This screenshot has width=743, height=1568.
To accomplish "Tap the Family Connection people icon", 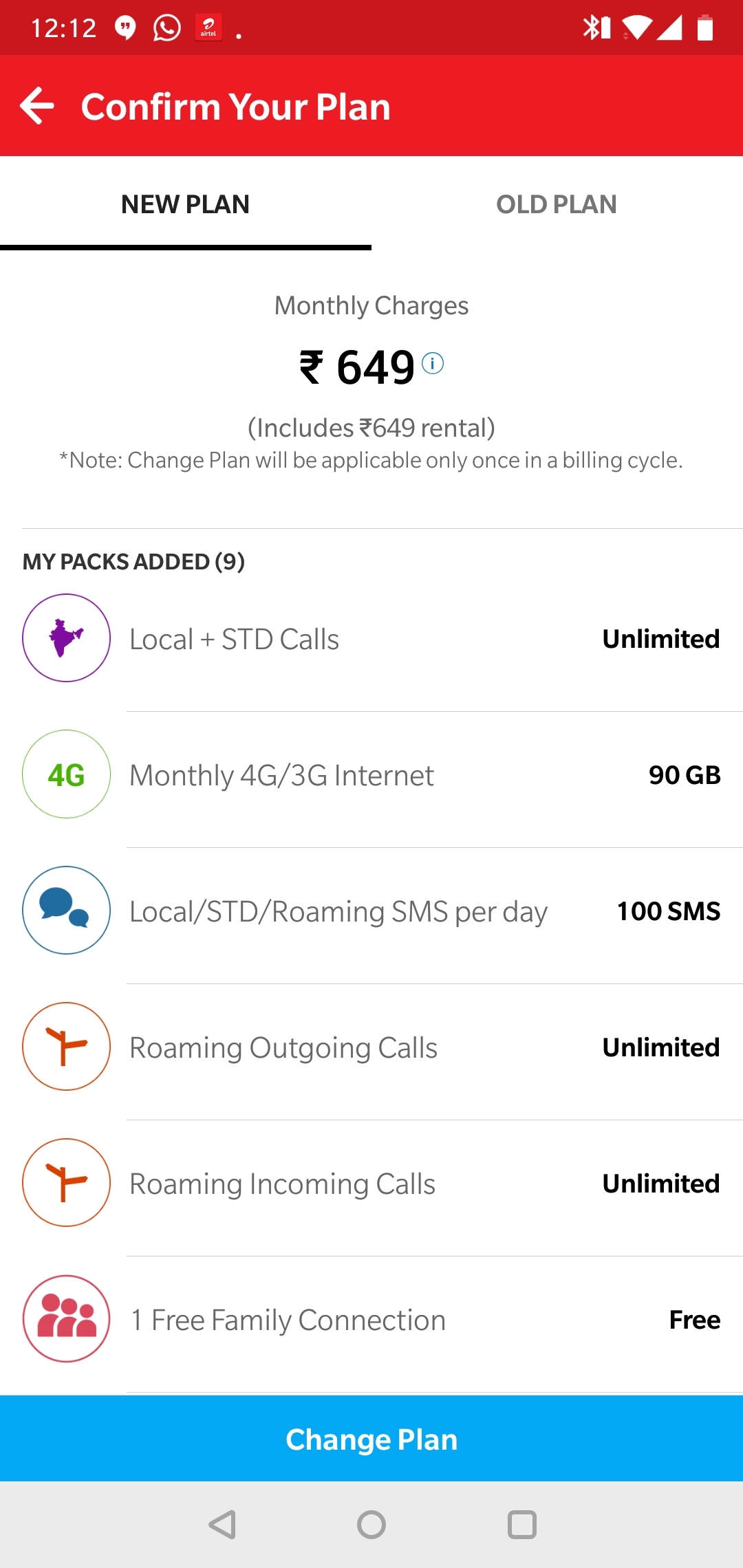I will [66, 1318].
